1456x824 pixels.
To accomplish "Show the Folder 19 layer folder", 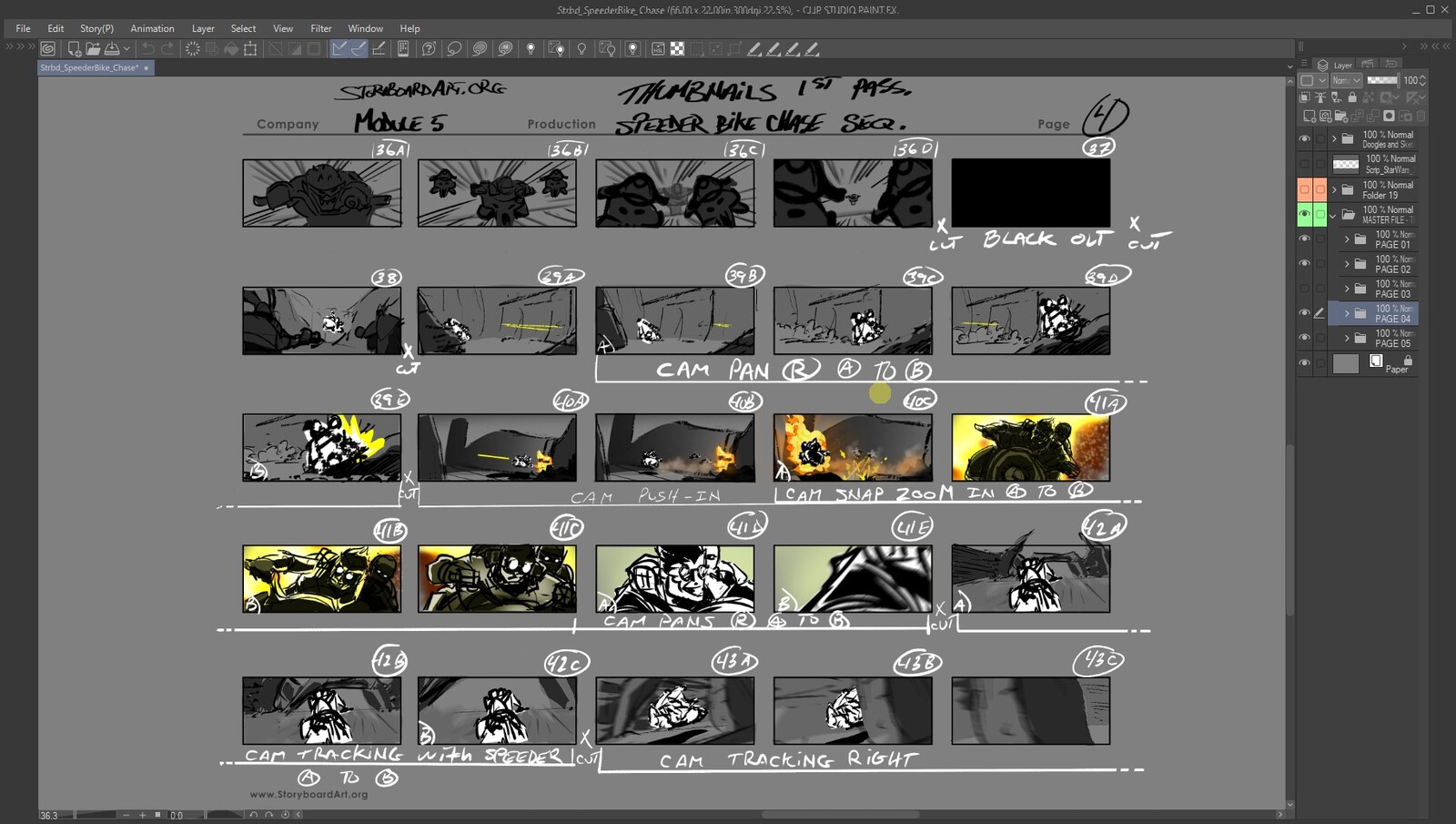I will [1305, 189].
